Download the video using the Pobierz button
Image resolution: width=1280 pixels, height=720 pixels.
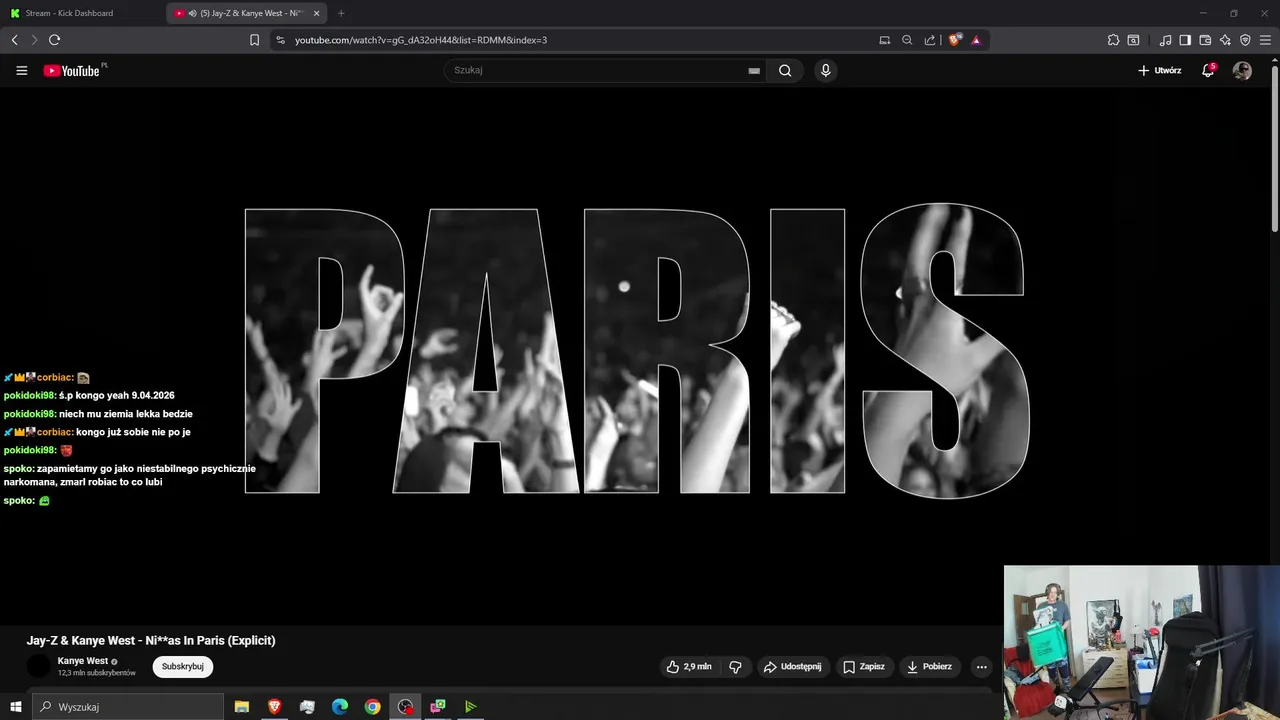929,667
